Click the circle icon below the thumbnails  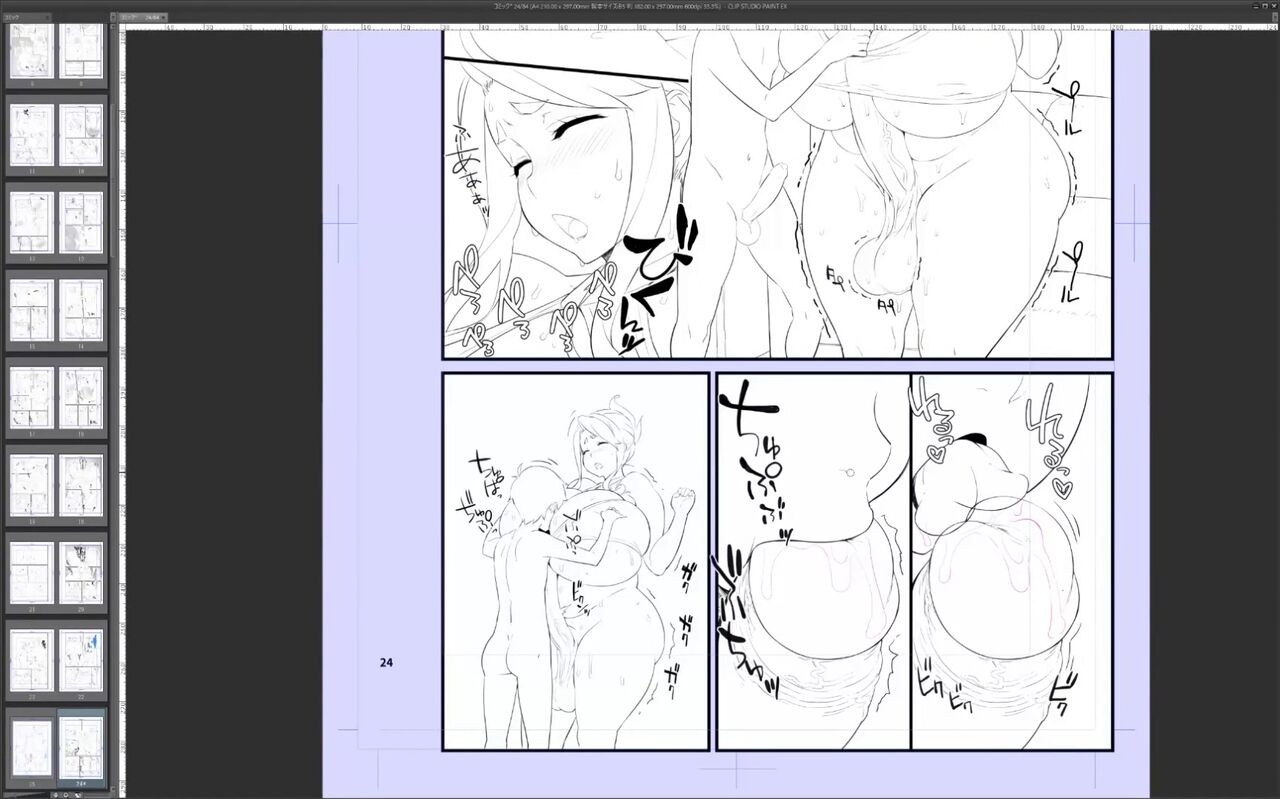(x=67, y=795)
